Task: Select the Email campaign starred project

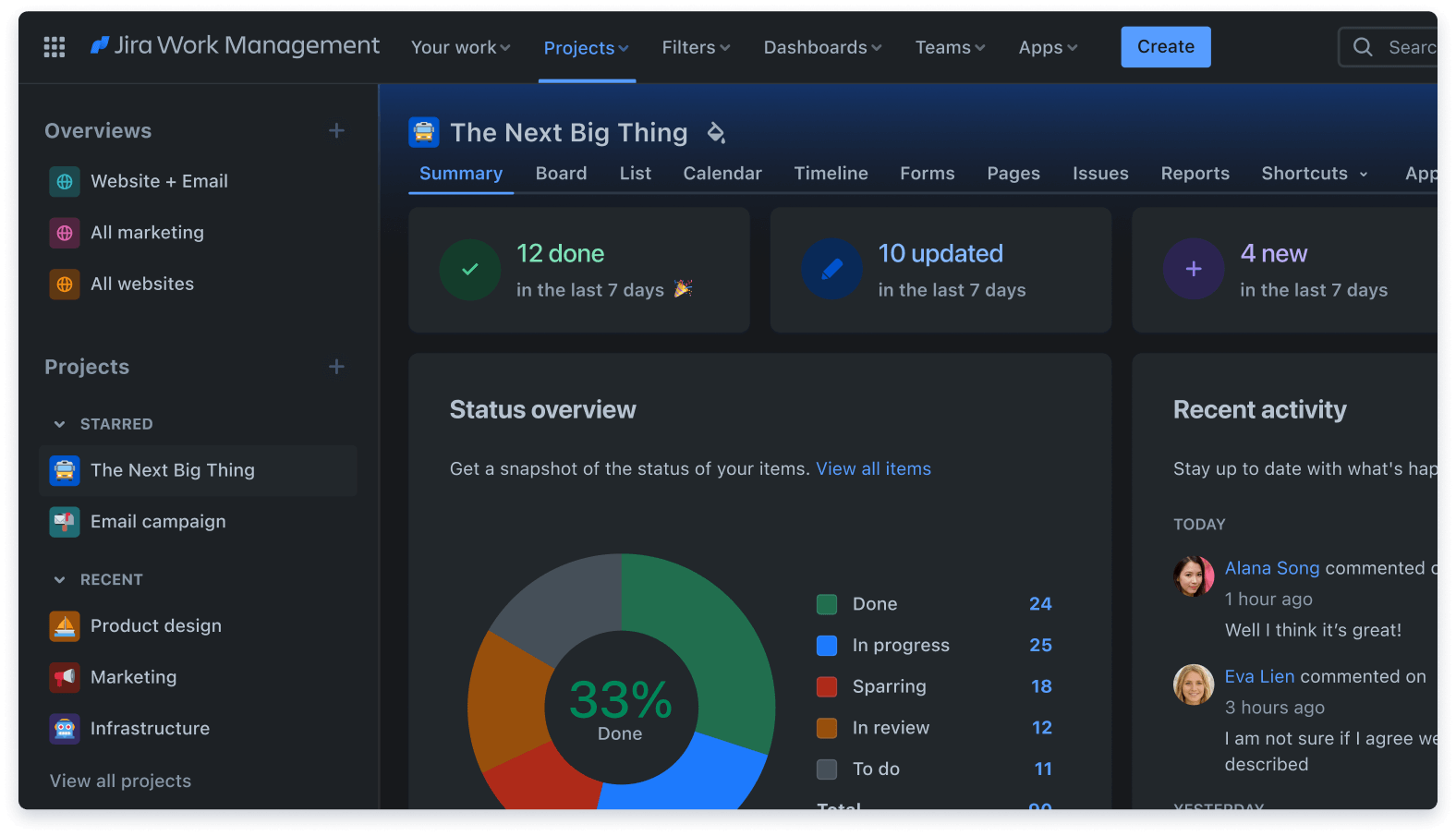Action: coord(158,522)
